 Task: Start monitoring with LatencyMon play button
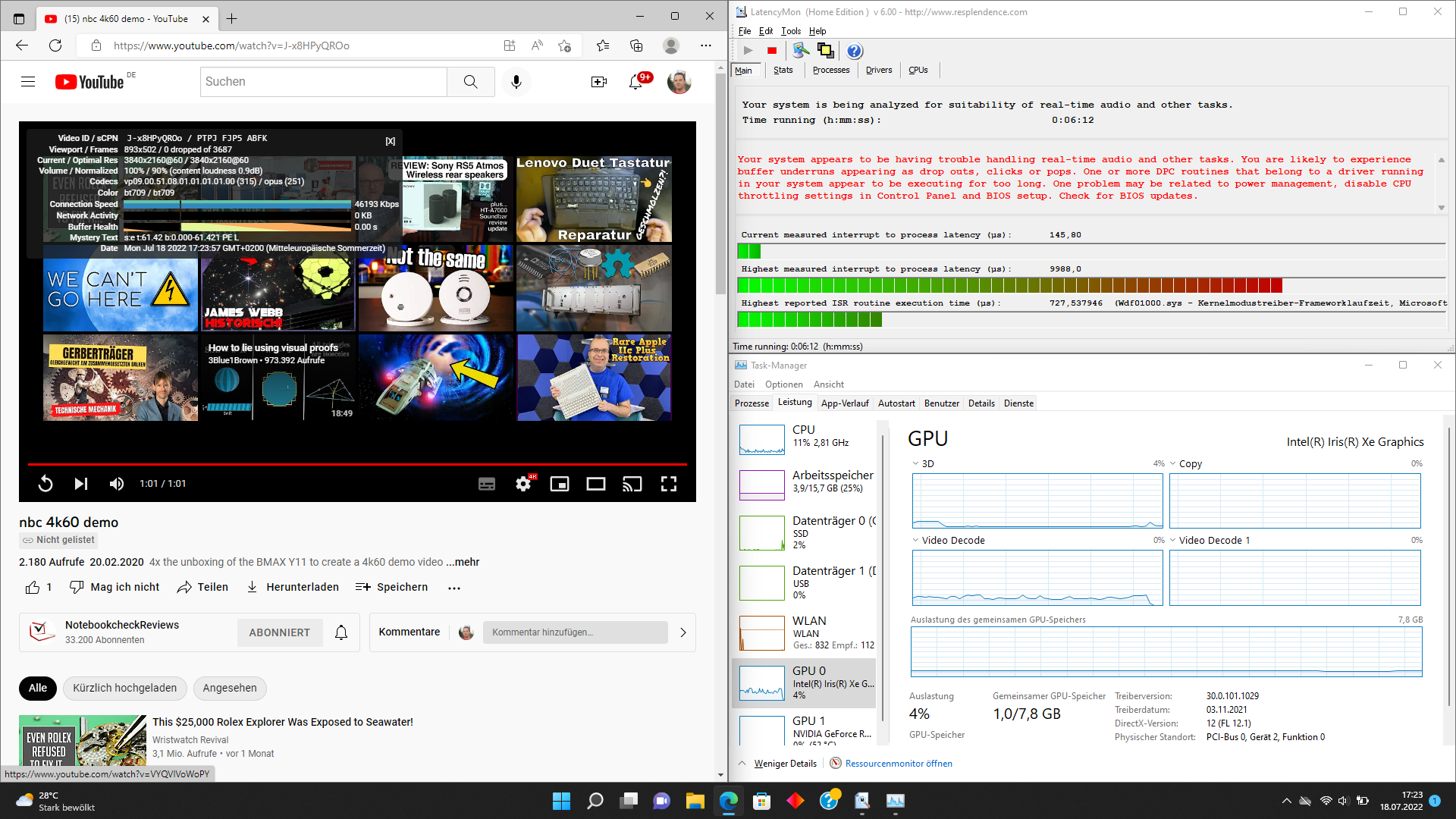coord(748,51)
